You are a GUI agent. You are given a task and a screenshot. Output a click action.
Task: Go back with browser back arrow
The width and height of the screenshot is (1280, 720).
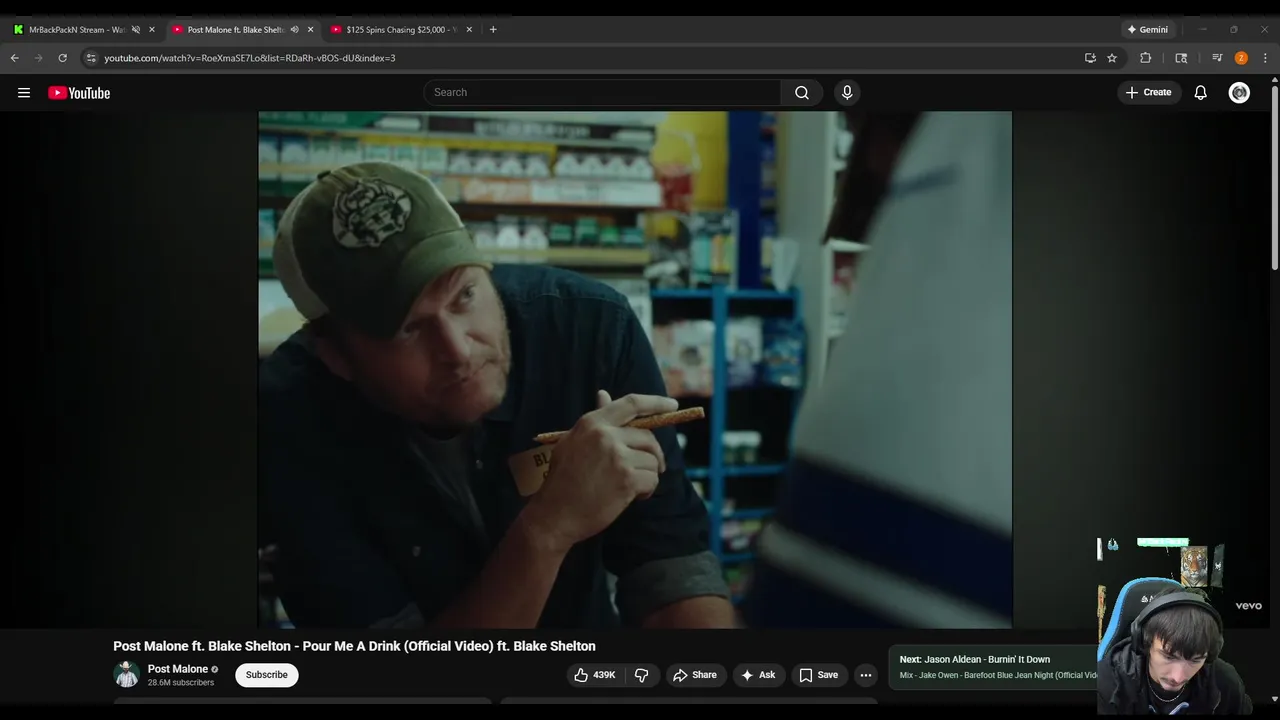coord(15,58)
